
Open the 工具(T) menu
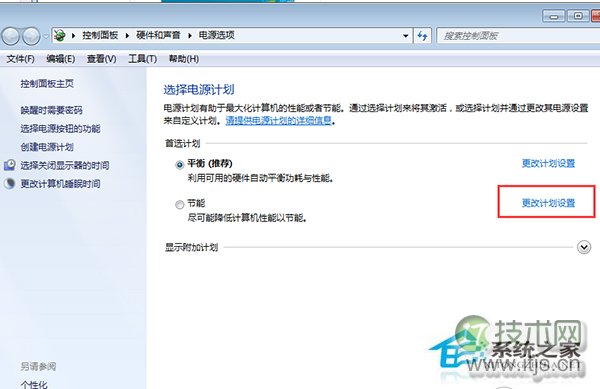coord(142,59)
